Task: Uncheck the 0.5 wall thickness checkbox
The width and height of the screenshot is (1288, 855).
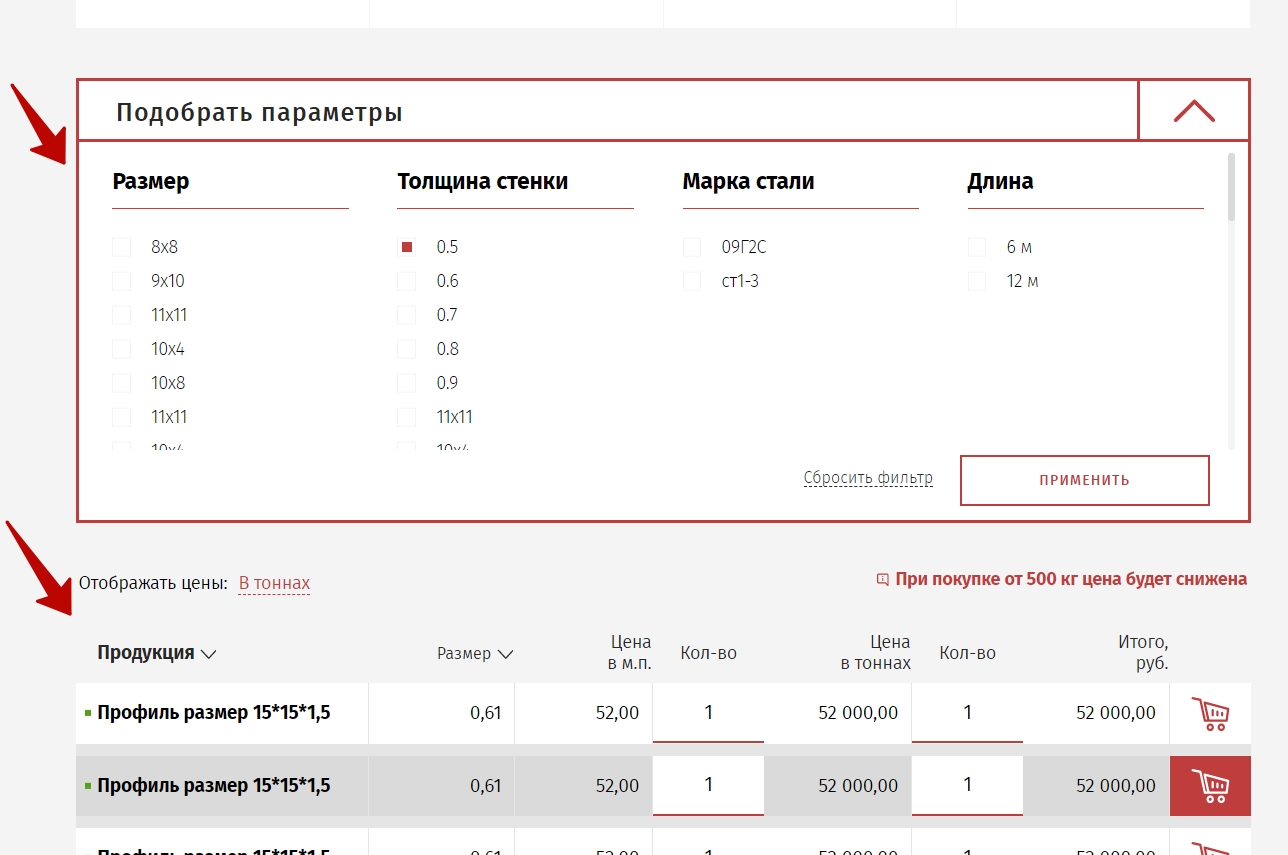Action: coord(407,247)
